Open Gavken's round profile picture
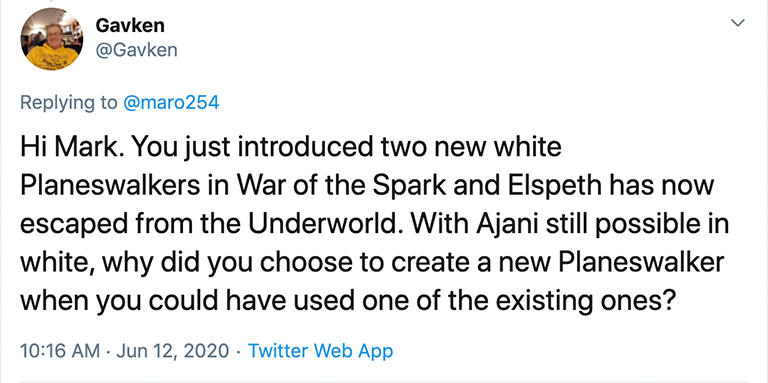This screenshot has height=383, width=768. 51,40
